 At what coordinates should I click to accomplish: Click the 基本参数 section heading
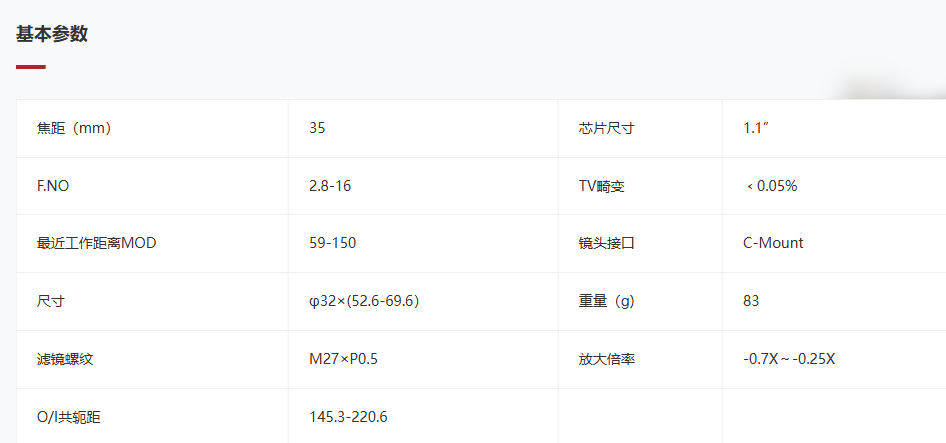(x=52, y=34)
